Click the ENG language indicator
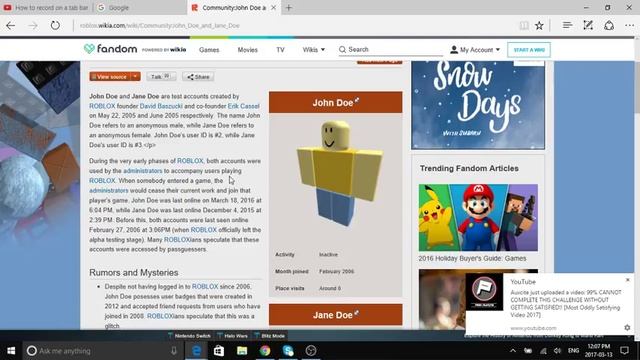The height and width of the screenshot is (360, 640). coord(573,351)
